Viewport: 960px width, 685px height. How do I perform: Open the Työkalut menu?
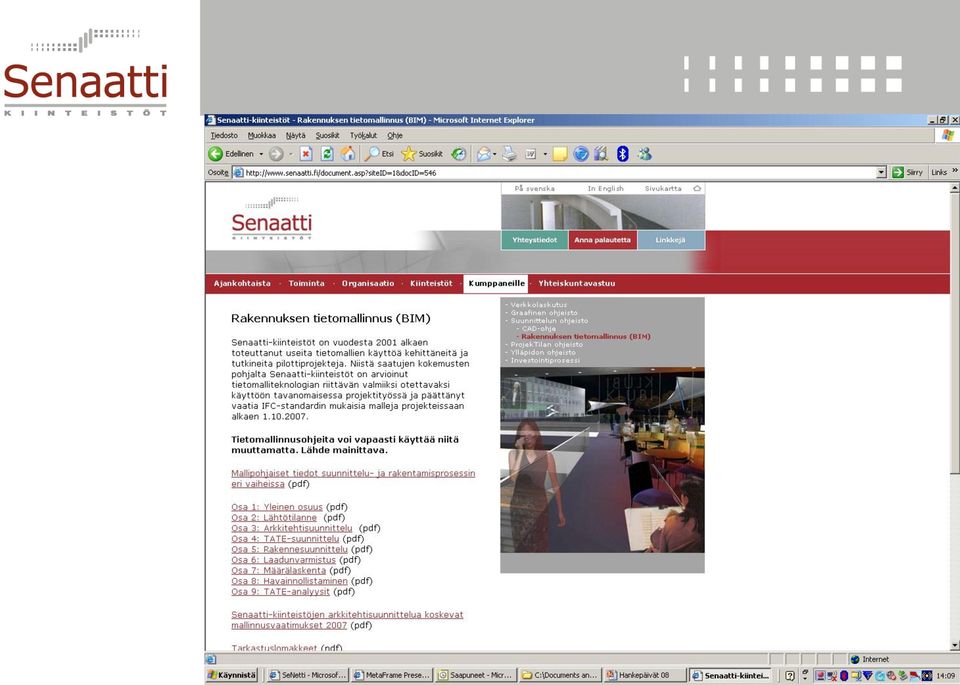(x=363, y=135)
